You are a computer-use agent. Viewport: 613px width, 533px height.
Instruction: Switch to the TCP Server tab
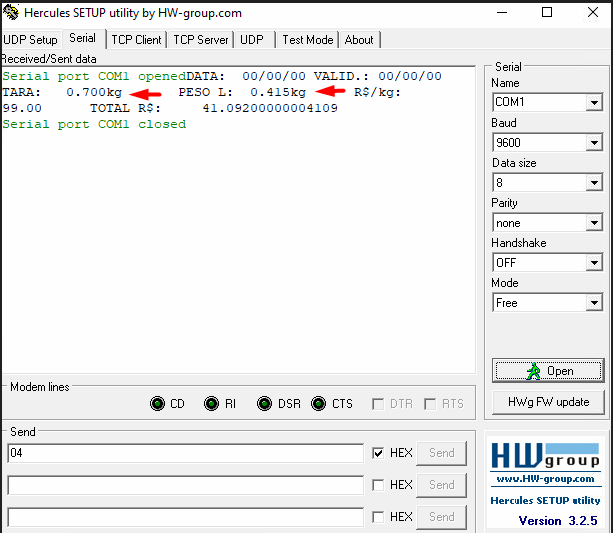(201, 40)
